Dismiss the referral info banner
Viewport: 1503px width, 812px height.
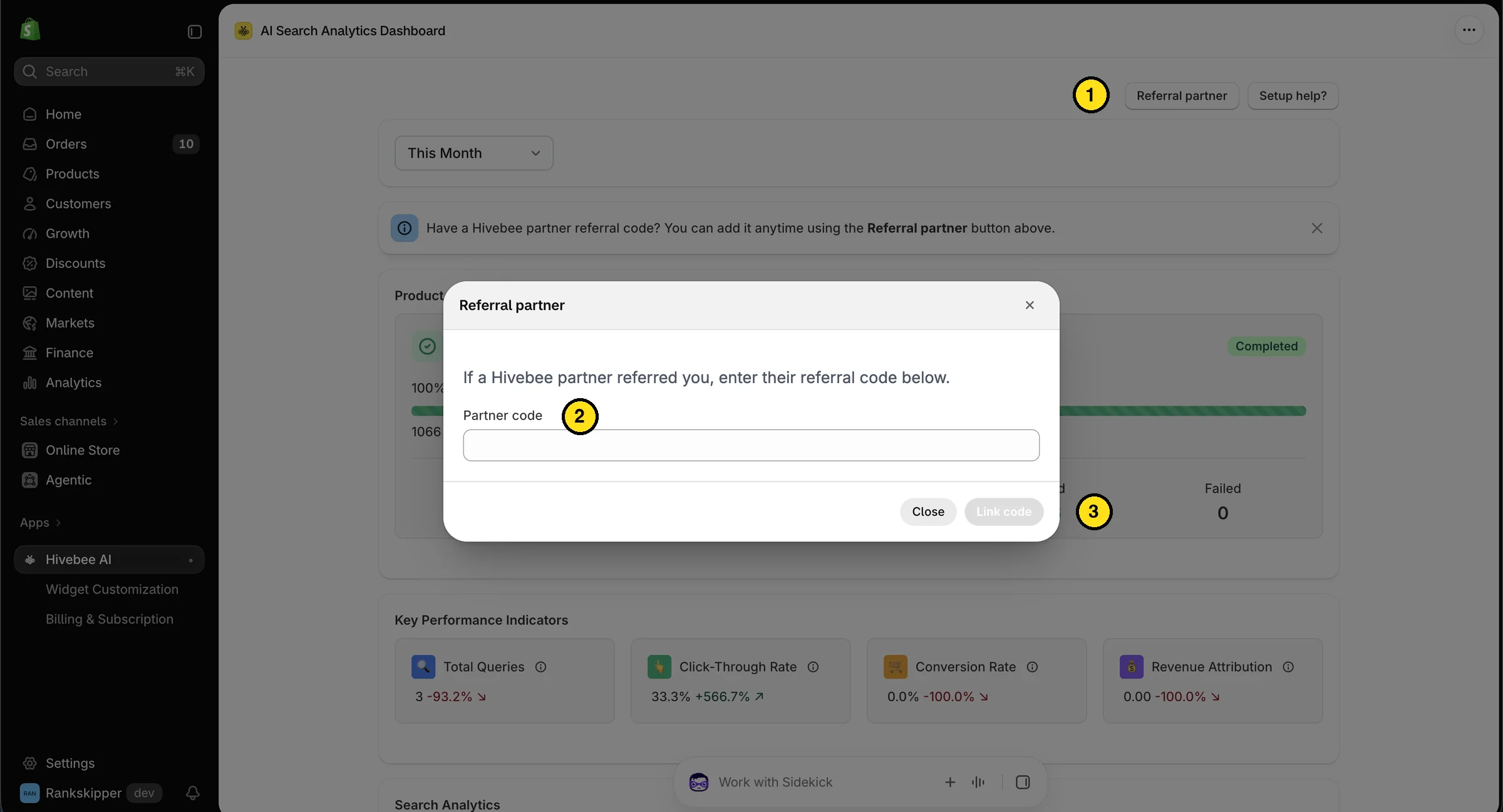[1316, 229]
